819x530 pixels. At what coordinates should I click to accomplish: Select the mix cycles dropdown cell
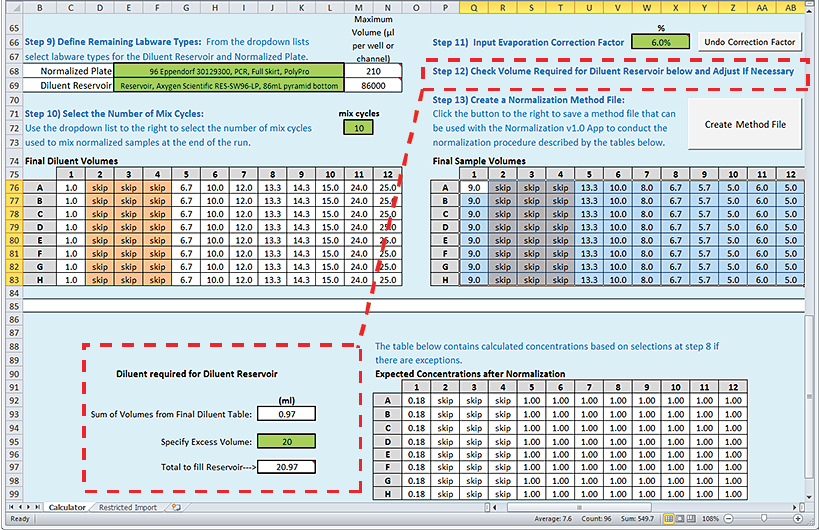[x=359, y=127]
